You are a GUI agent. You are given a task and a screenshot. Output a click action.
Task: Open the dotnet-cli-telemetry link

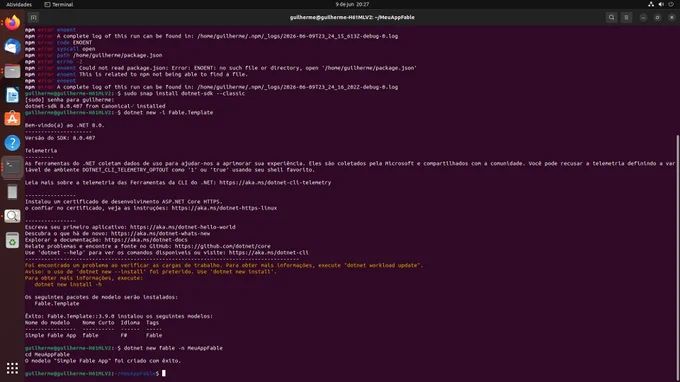(275, 183)
